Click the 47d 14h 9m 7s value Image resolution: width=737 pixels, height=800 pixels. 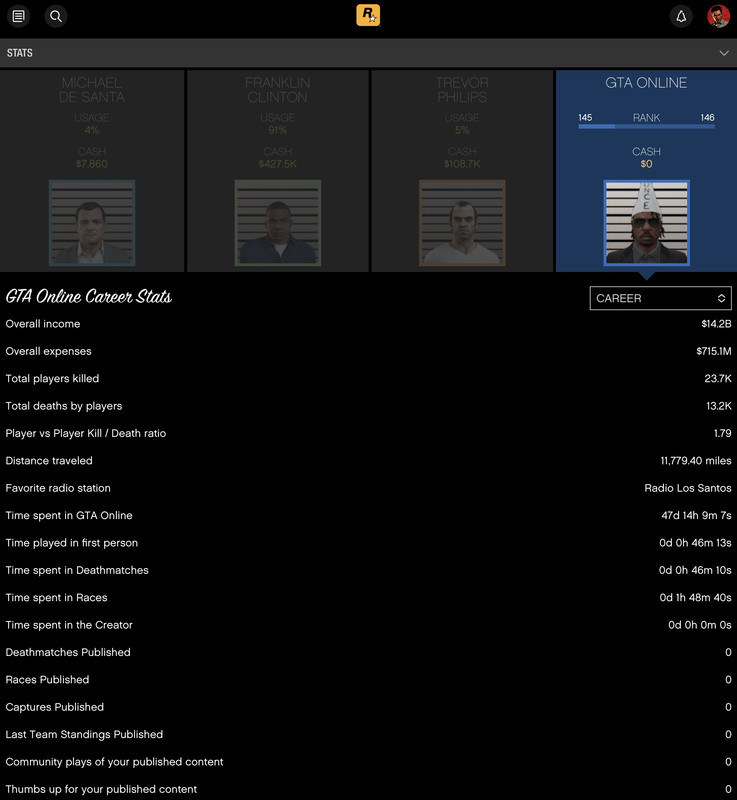(x=696, y=516)
